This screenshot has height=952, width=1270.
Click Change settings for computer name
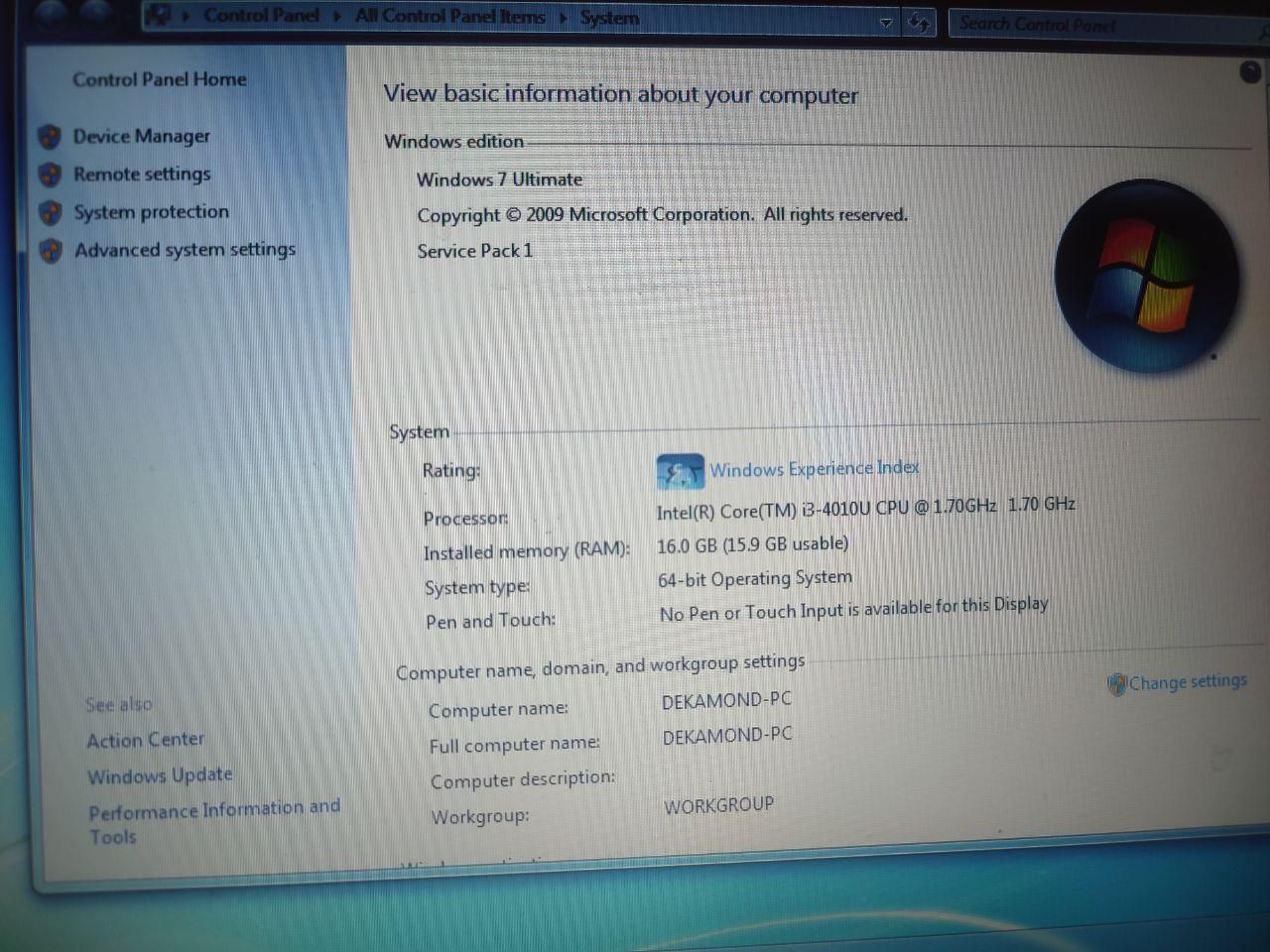click(1188, 682)
